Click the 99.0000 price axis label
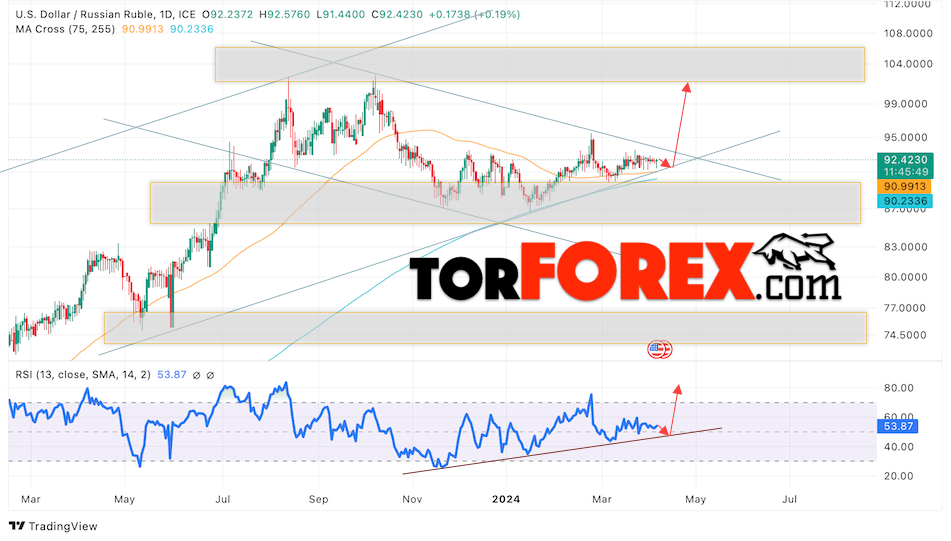Image resolution: width=951 pixels, height=541 pixels. coord(906,104)
